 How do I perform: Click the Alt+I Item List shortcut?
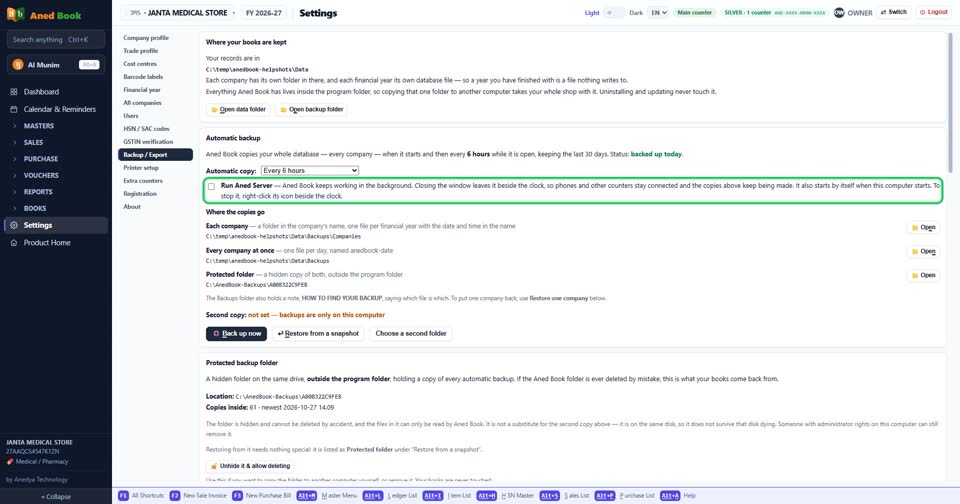coord(447,495)
